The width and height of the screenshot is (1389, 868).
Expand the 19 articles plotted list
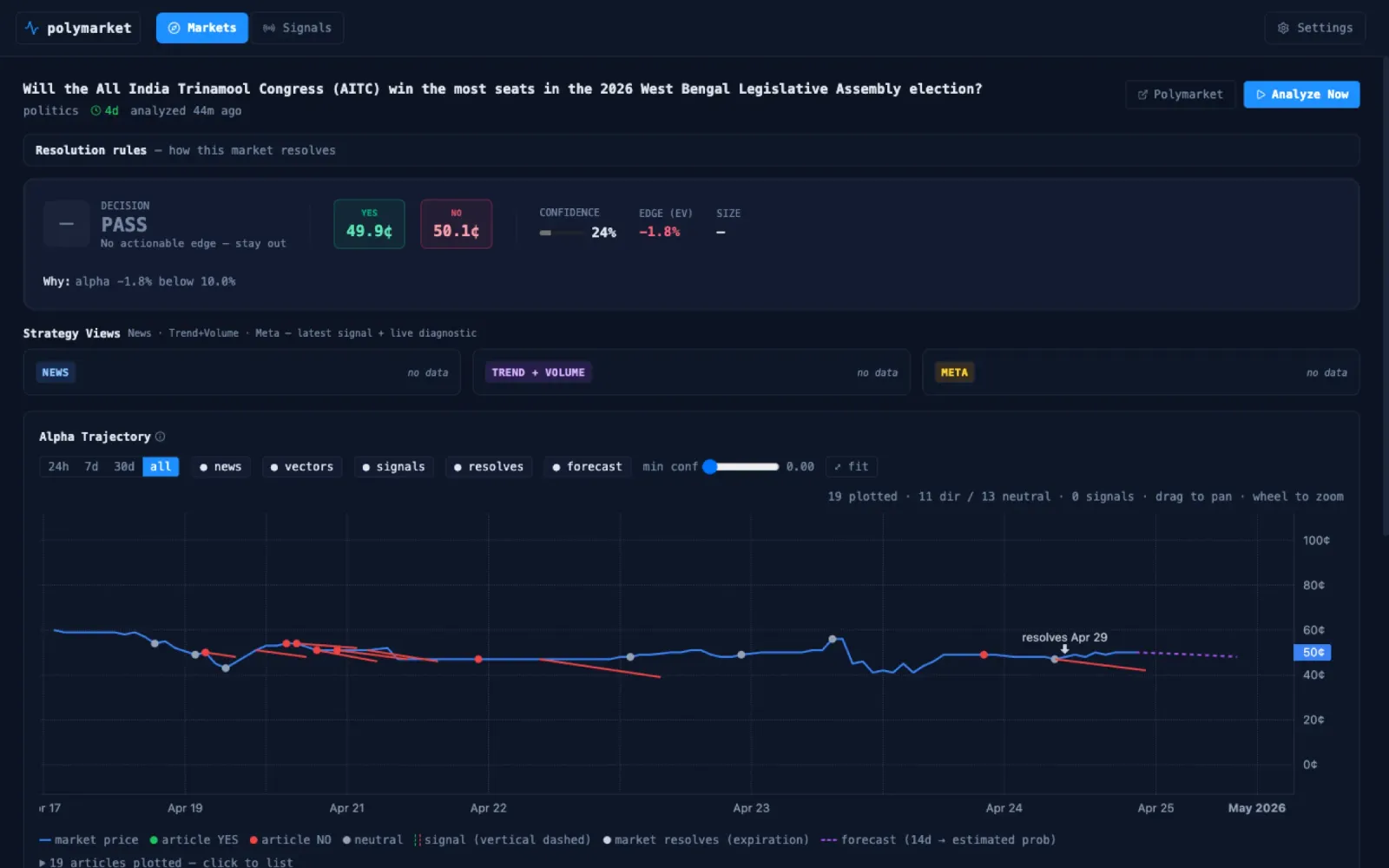pos(166,862)
